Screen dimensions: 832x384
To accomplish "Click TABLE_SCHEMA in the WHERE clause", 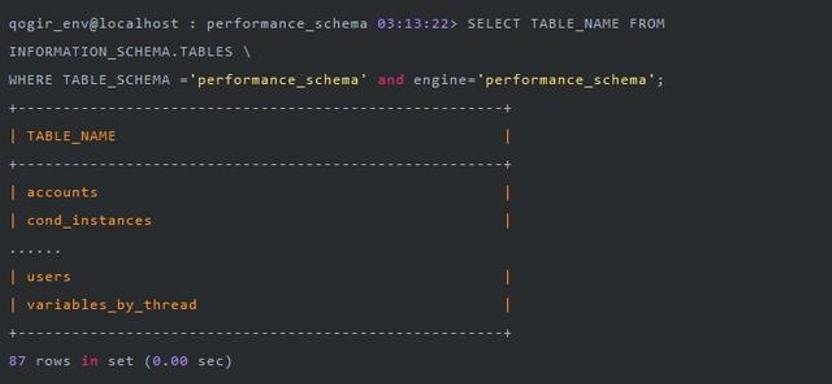I will [x=117, y=80].
